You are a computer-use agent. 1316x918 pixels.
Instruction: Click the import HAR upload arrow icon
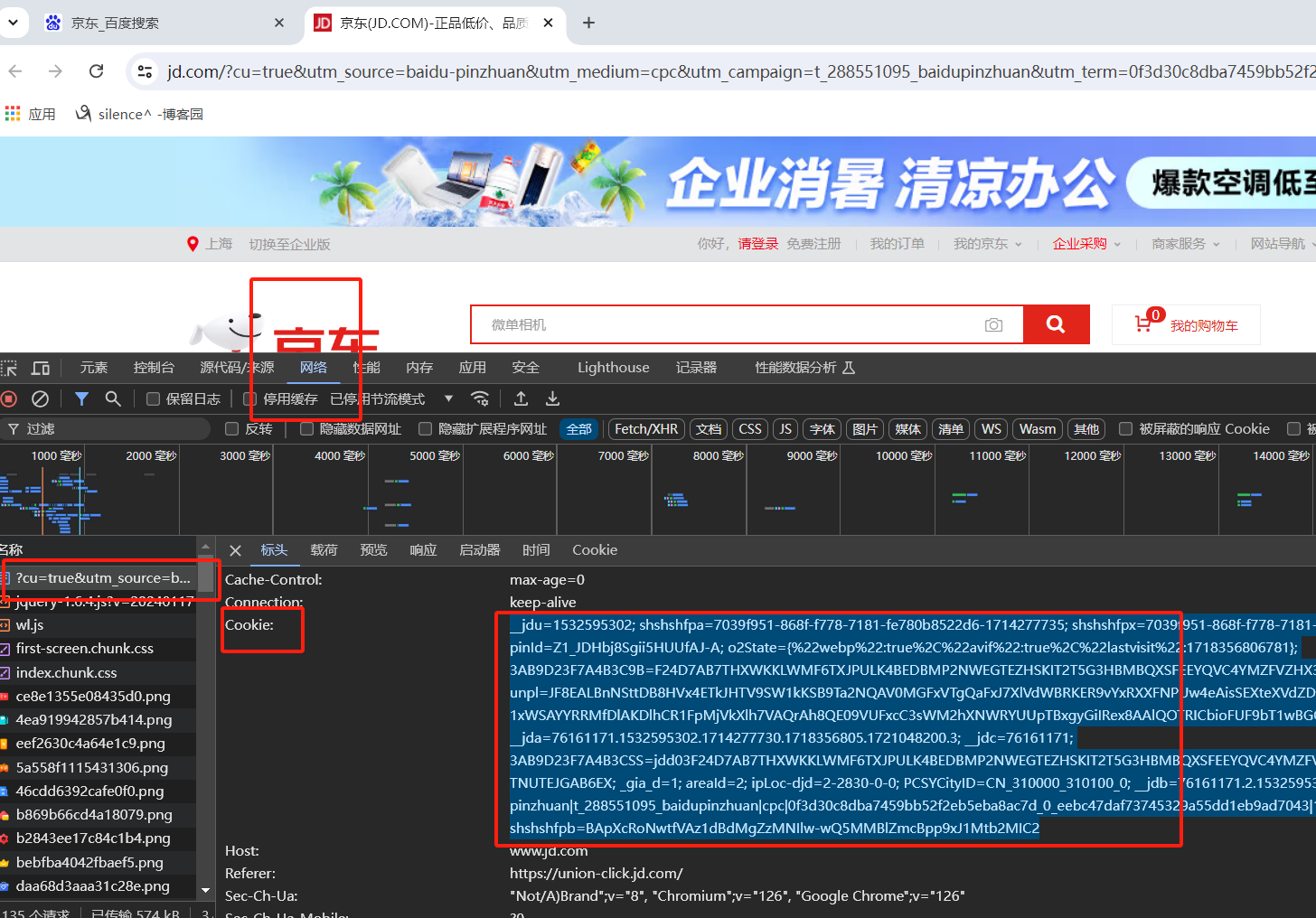[x=522, y=398]
